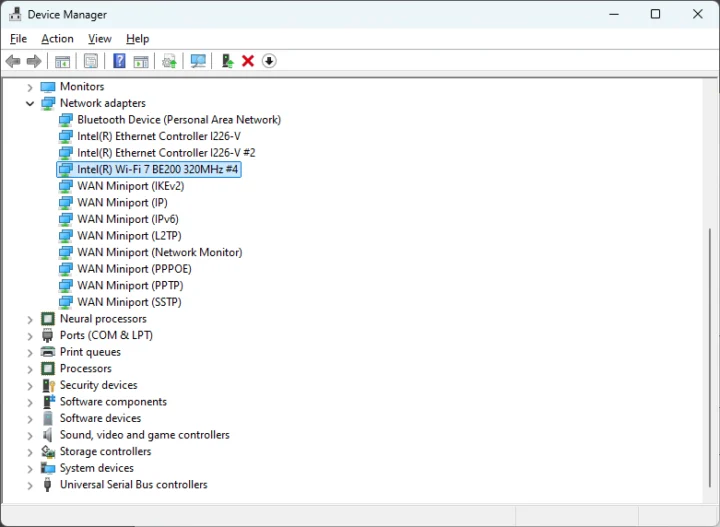Image resolution: width=720 pixels, height=527 pixels.
Task: Click the Monitors category icon
Action: [x=48, y=87]
